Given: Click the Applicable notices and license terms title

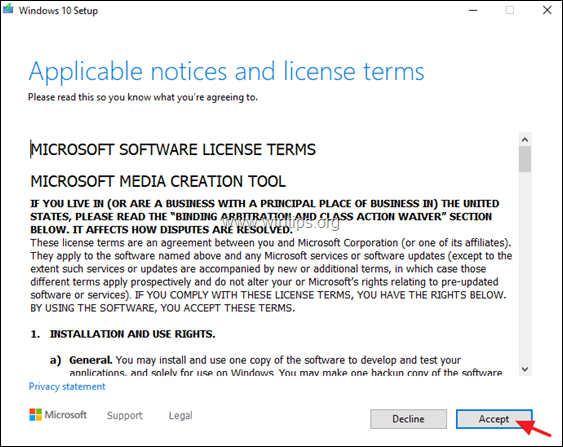Looking at the screenshot, I should coord(227,72).
